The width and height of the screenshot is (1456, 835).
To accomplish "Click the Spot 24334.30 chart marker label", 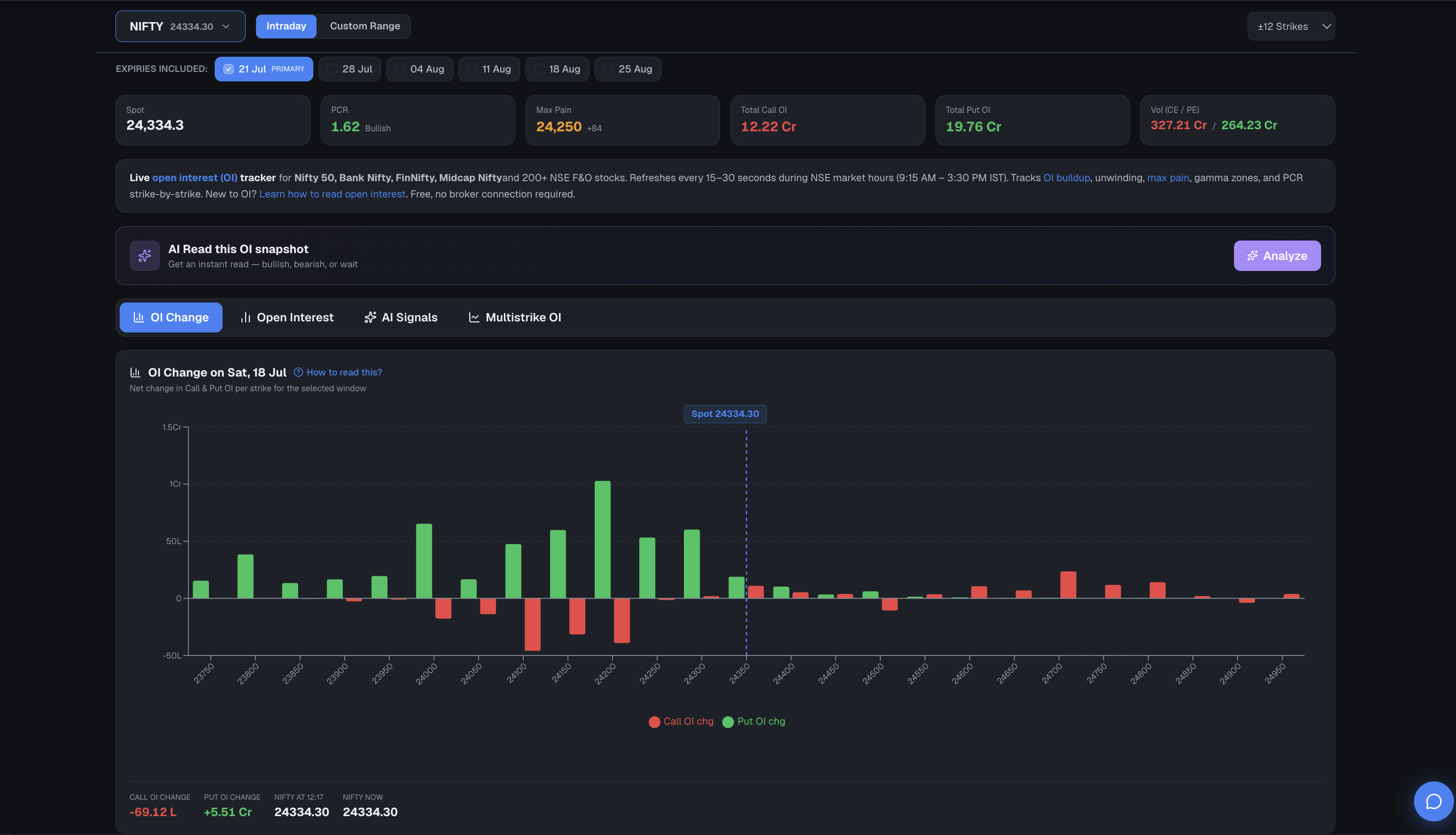I will (725, 413).
